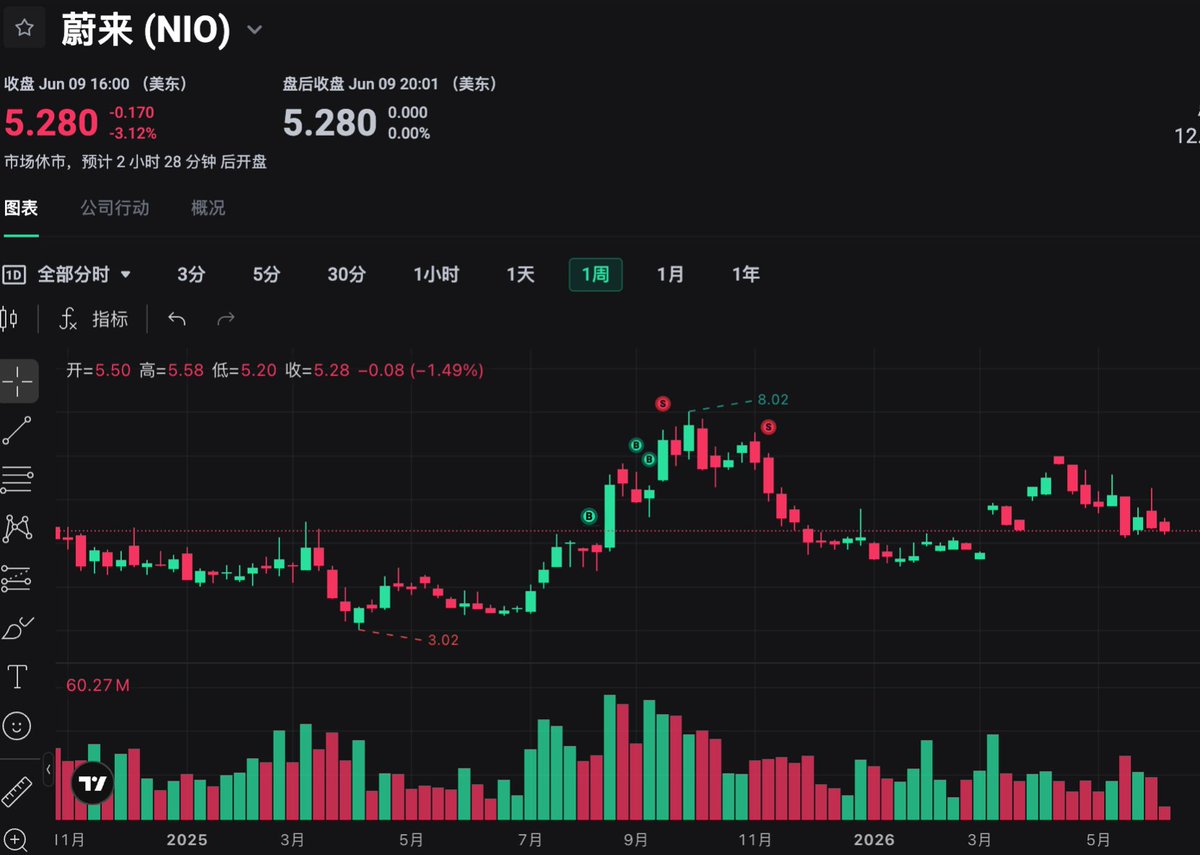Click the 7月 time axis label
This screenshot has height=855, width=1200.
(x=531, y=839)
